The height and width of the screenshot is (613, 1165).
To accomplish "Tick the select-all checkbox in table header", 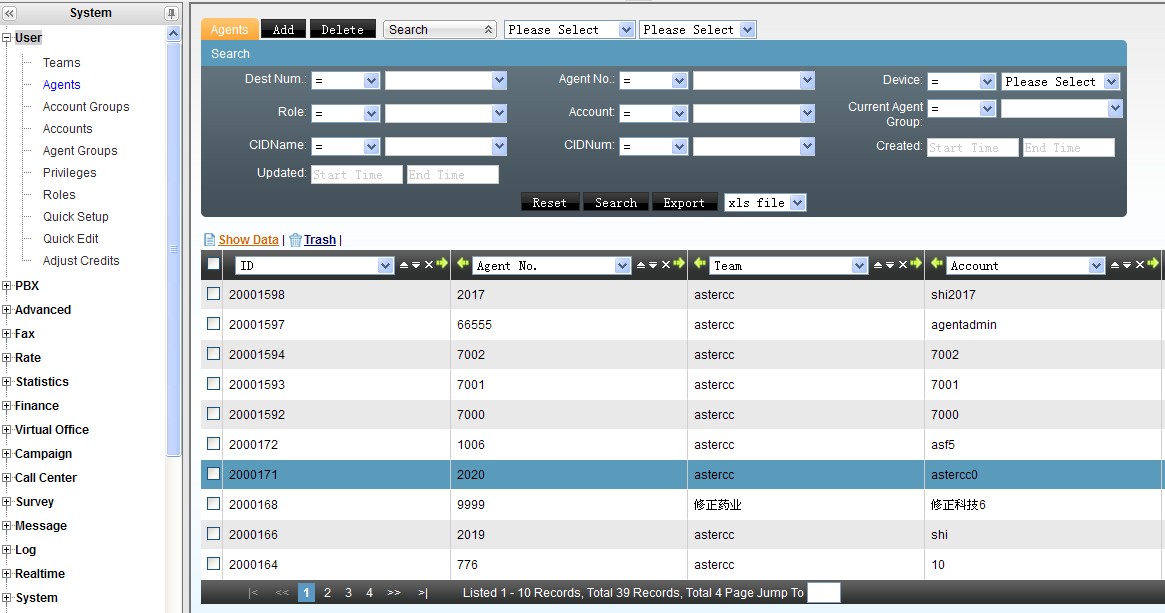I will pos(213,265).
